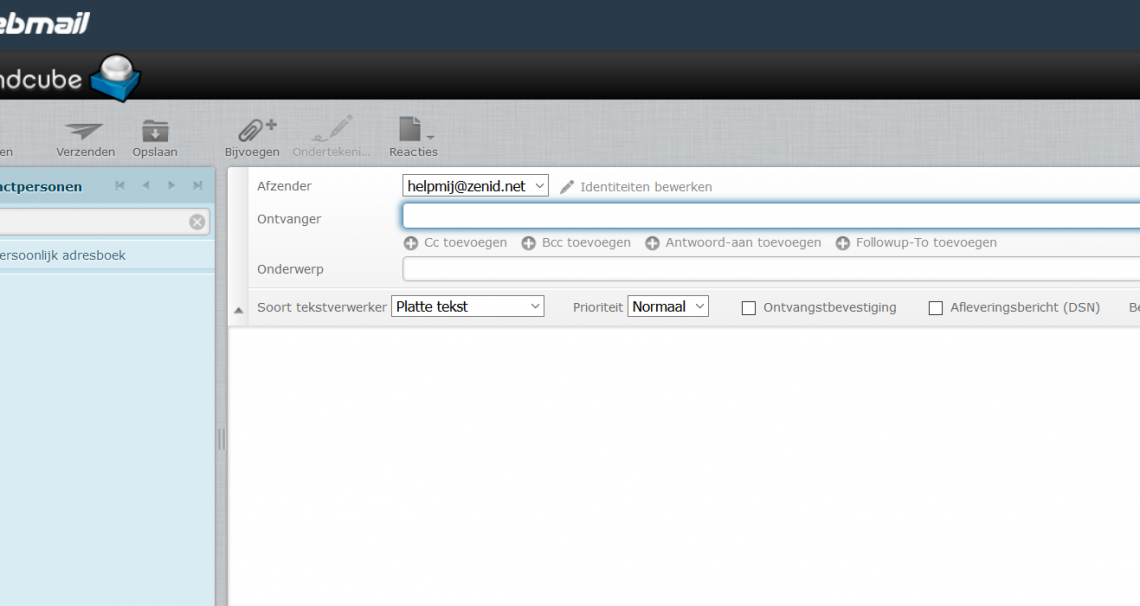
Task: Click Bcc toevoegen link
Action: pyautogui.click(x=586, y=243)
